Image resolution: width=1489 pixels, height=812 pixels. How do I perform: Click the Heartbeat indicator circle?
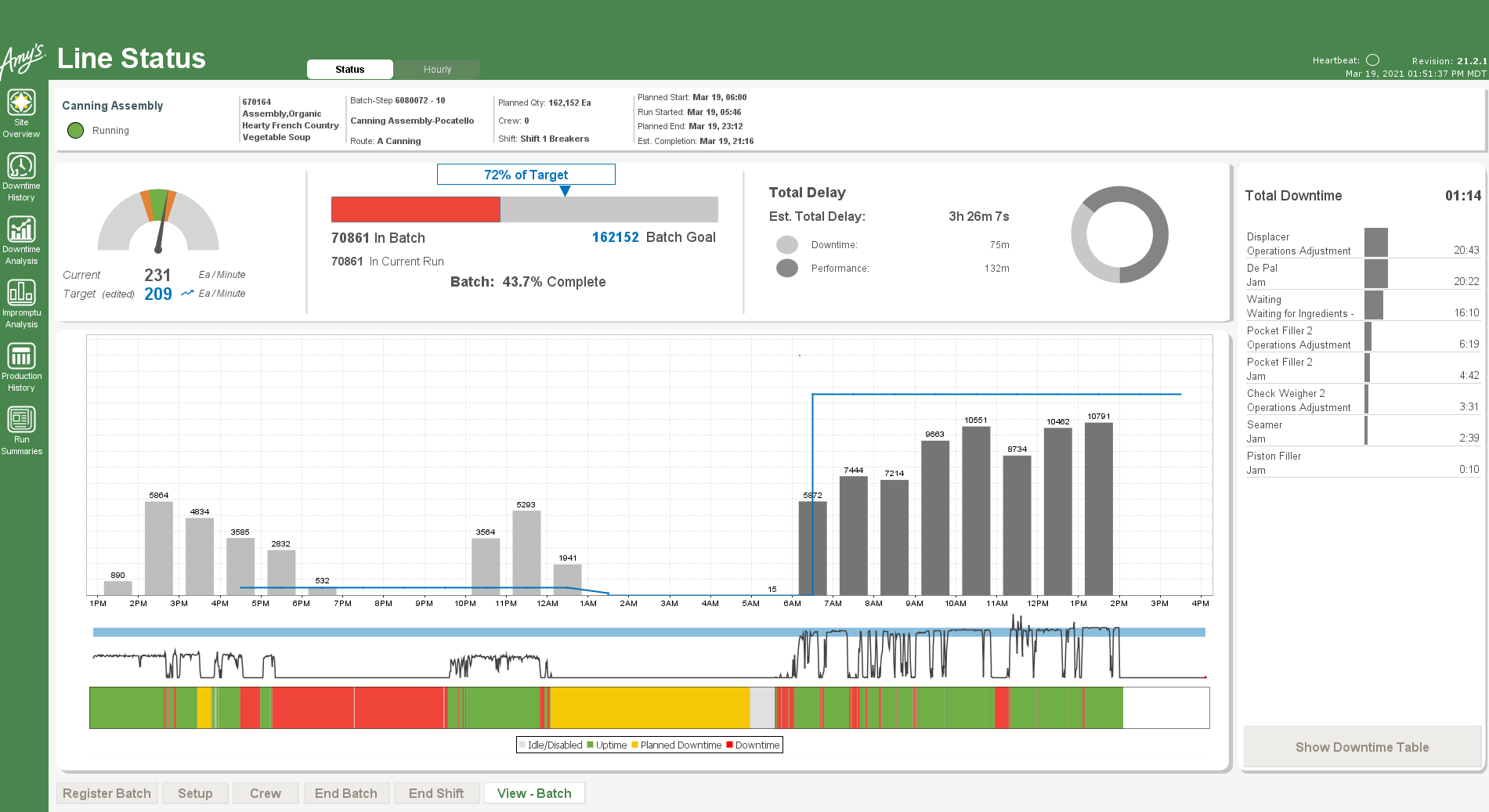point(1372,60)
